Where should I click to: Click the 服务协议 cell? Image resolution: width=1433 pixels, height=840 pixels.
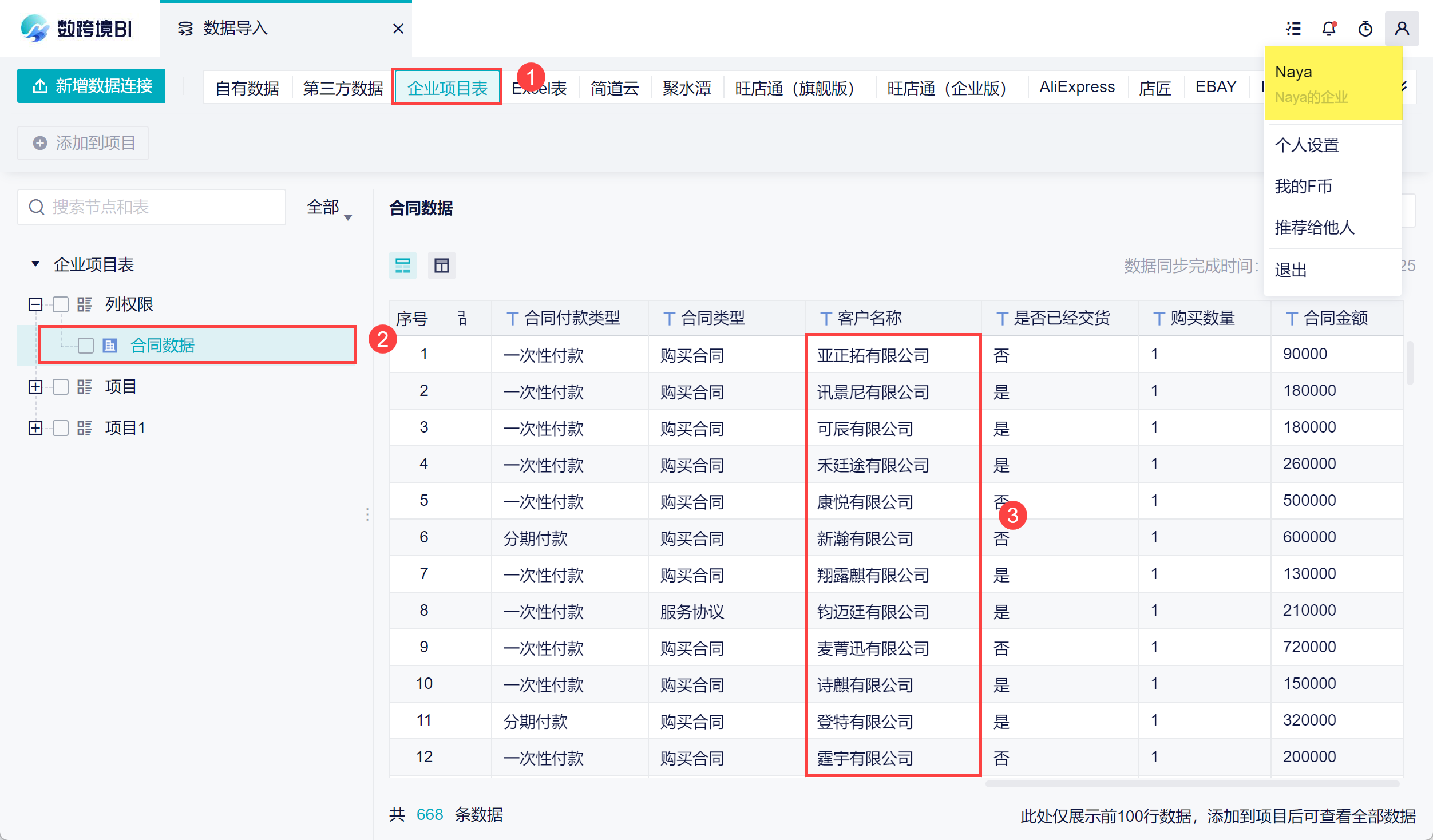(726, 611)
